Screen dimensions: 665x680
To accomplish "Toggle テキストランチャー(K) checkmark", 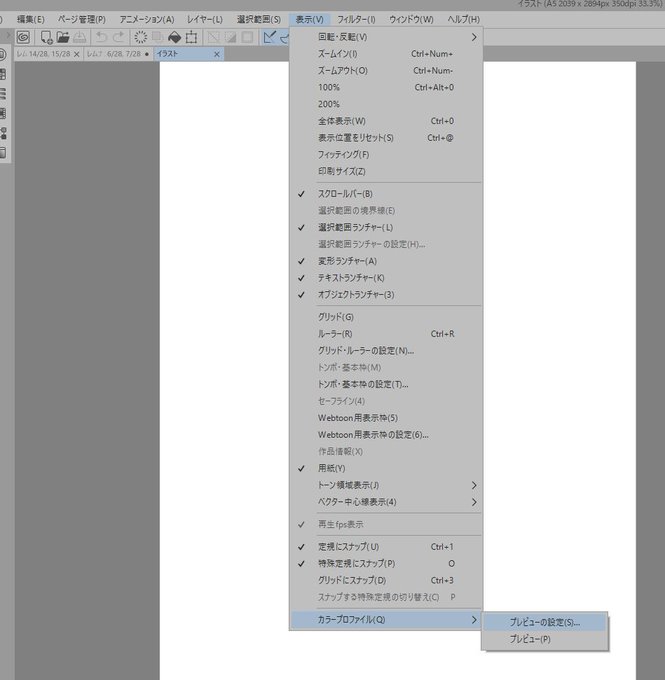I will point(386,278).
